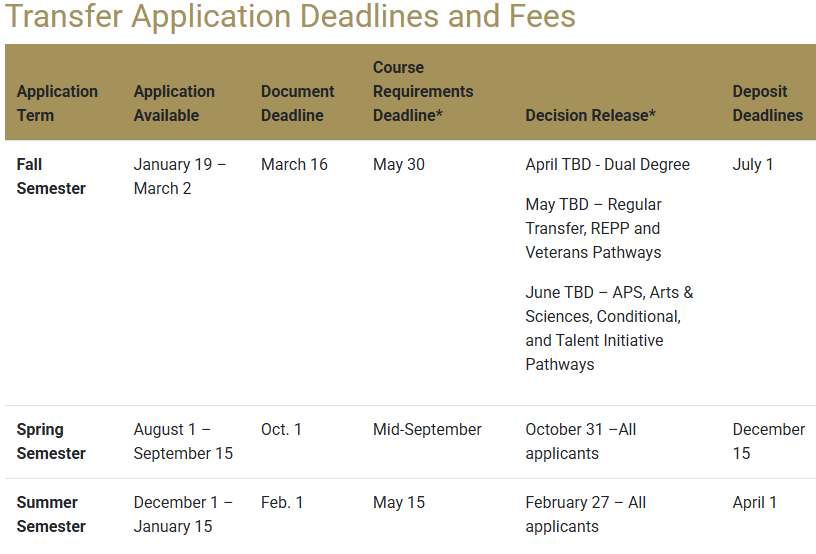Click the 'Decision Release*' column header

[590, 115]
